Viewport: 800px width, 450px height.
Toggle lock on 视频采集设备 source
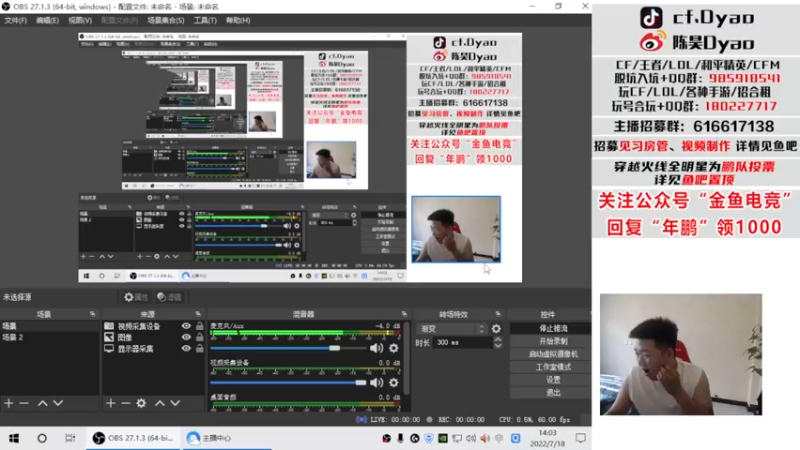(x=199, y=326)
